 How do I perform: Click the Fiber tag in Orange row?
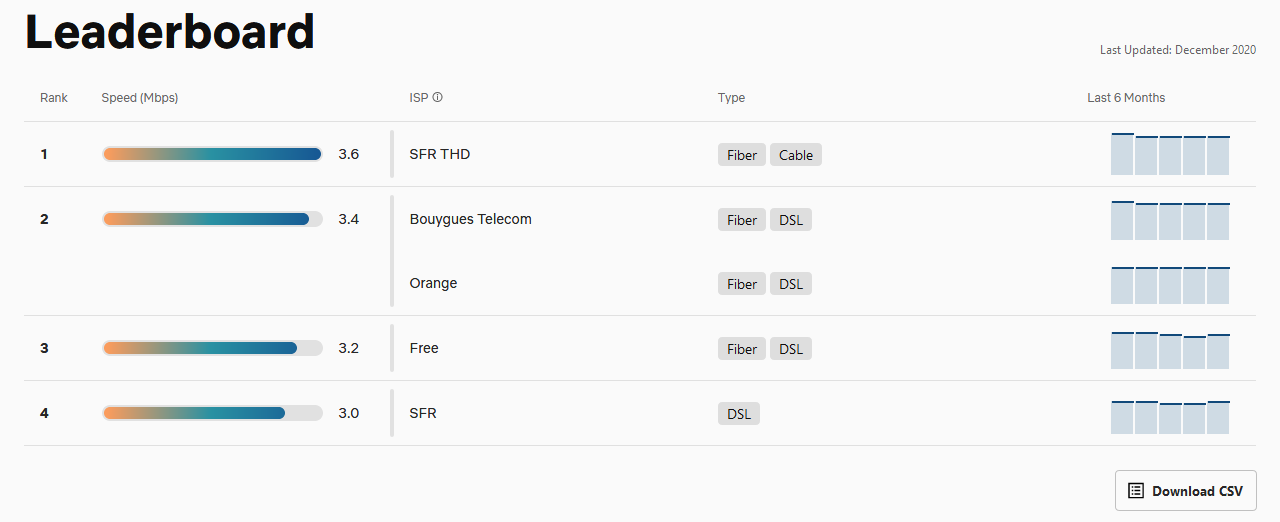(x=741, y=284)
